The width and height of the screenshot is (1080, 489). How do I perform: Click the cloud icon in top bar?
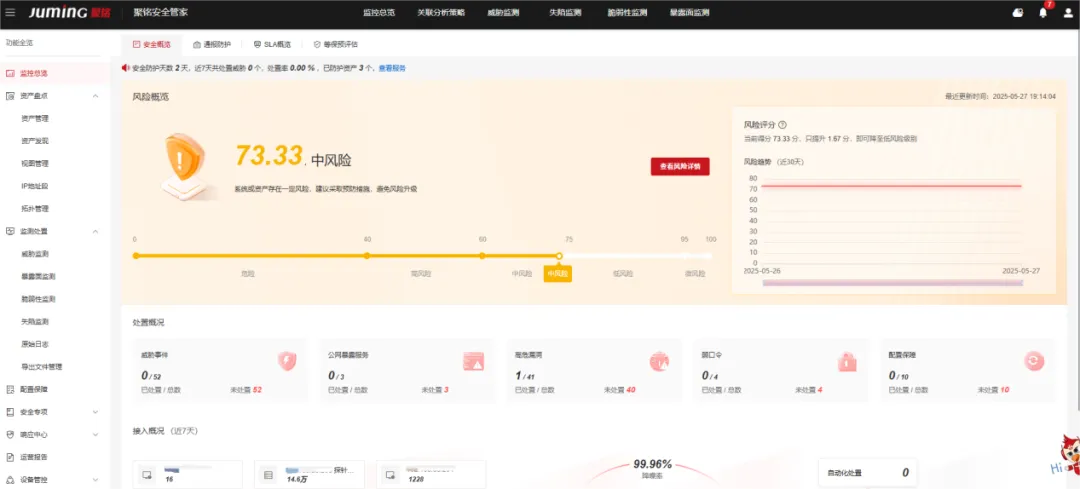click(1018, 13)
